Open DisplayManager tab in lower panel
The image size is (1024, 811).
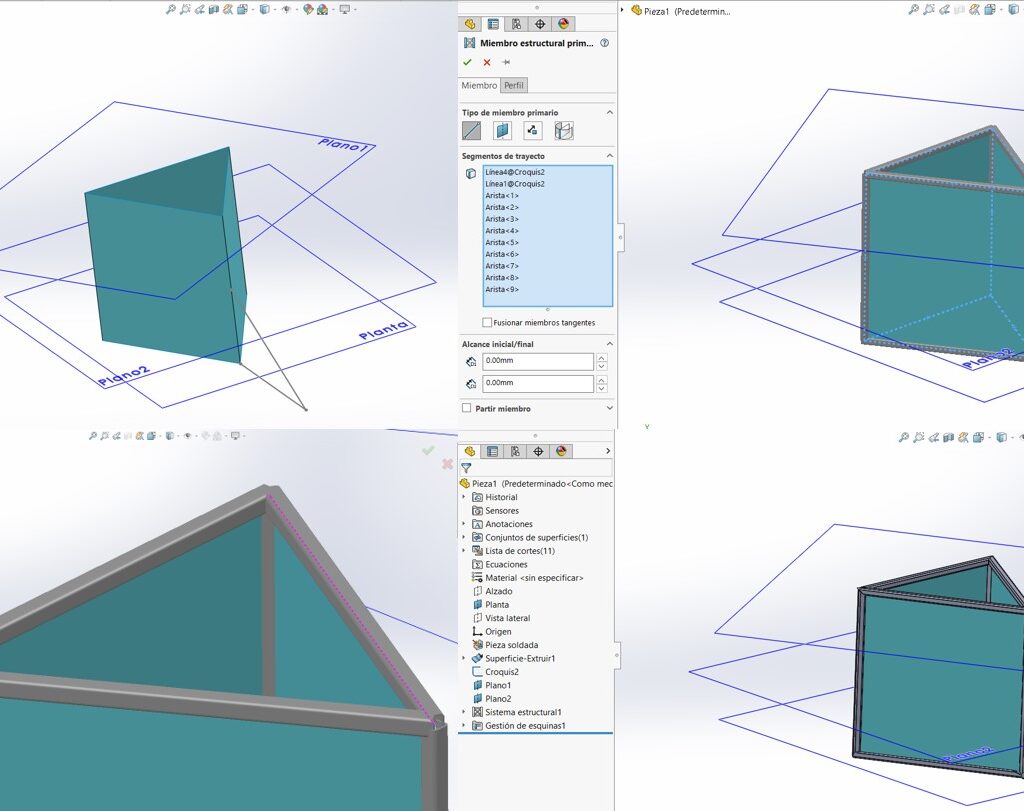pos(562,451)
